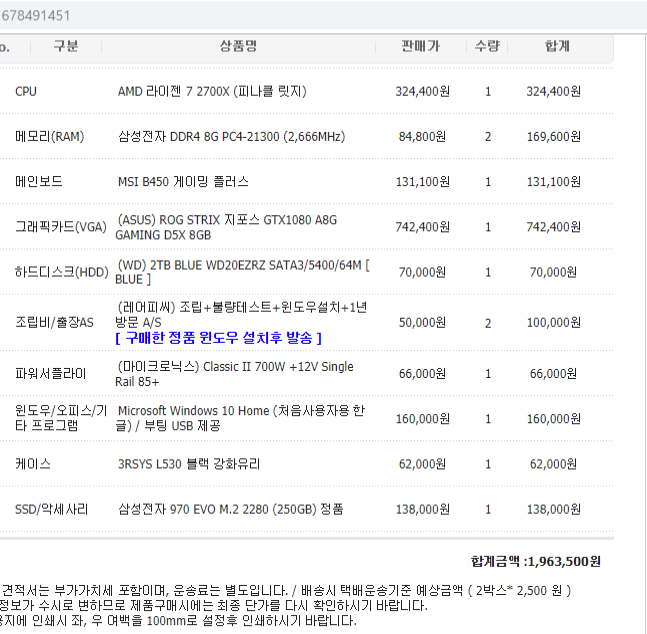
Task: Click the 169,600원 RAM total
Action: (554, 137)
